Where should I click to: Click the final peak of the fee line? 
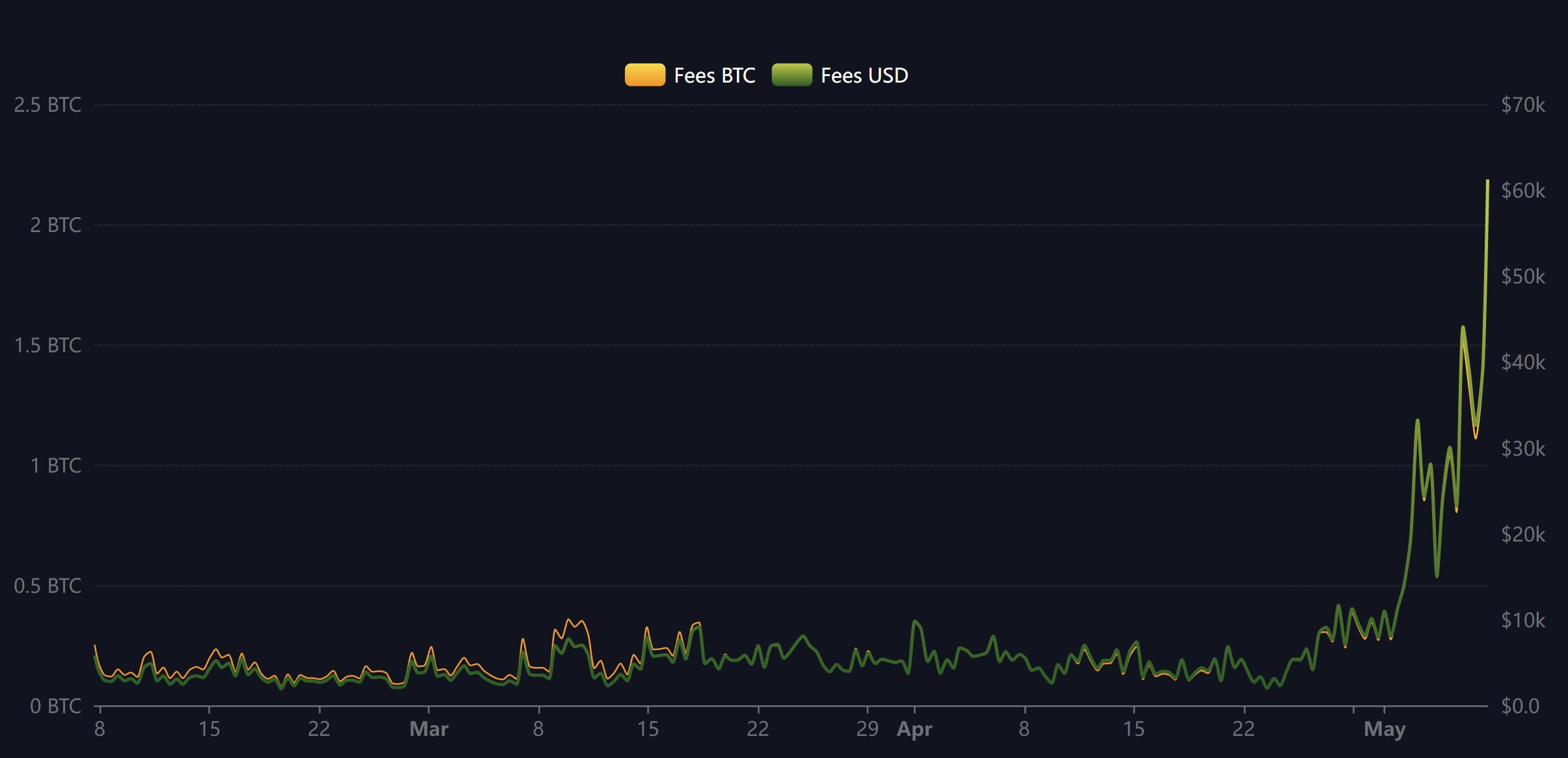point(1487,181)
